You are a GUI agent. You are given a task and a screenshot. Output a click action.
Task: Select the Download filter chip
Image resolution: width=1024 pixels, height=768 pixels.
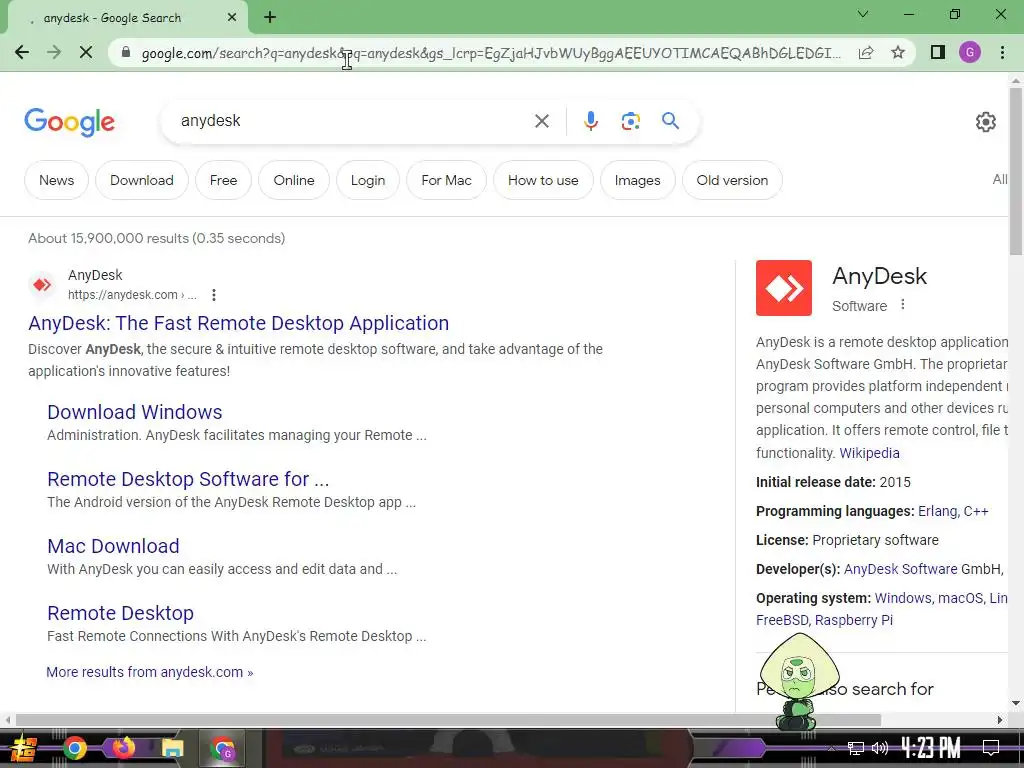click(142, 180)
